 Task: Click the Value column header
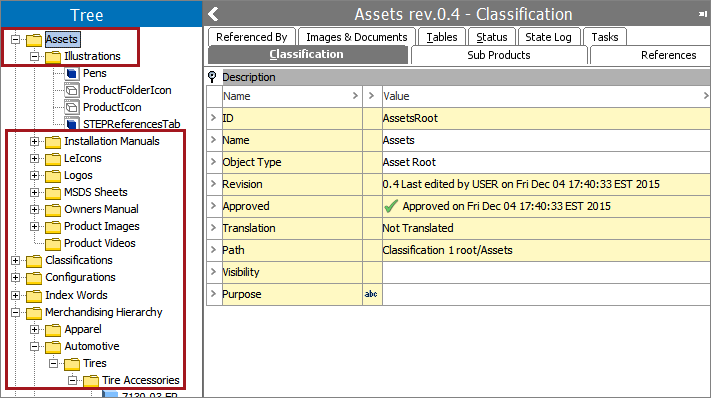tap(546, 96)
